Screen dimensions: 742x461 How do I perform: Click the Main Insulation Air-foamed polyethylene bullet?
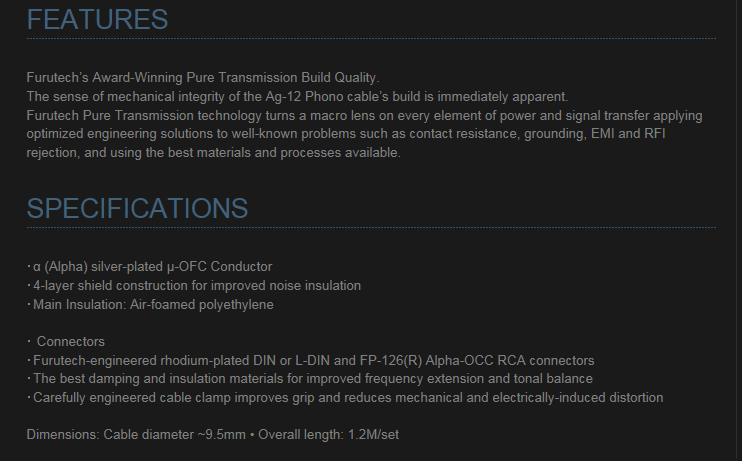click(150, 305)
